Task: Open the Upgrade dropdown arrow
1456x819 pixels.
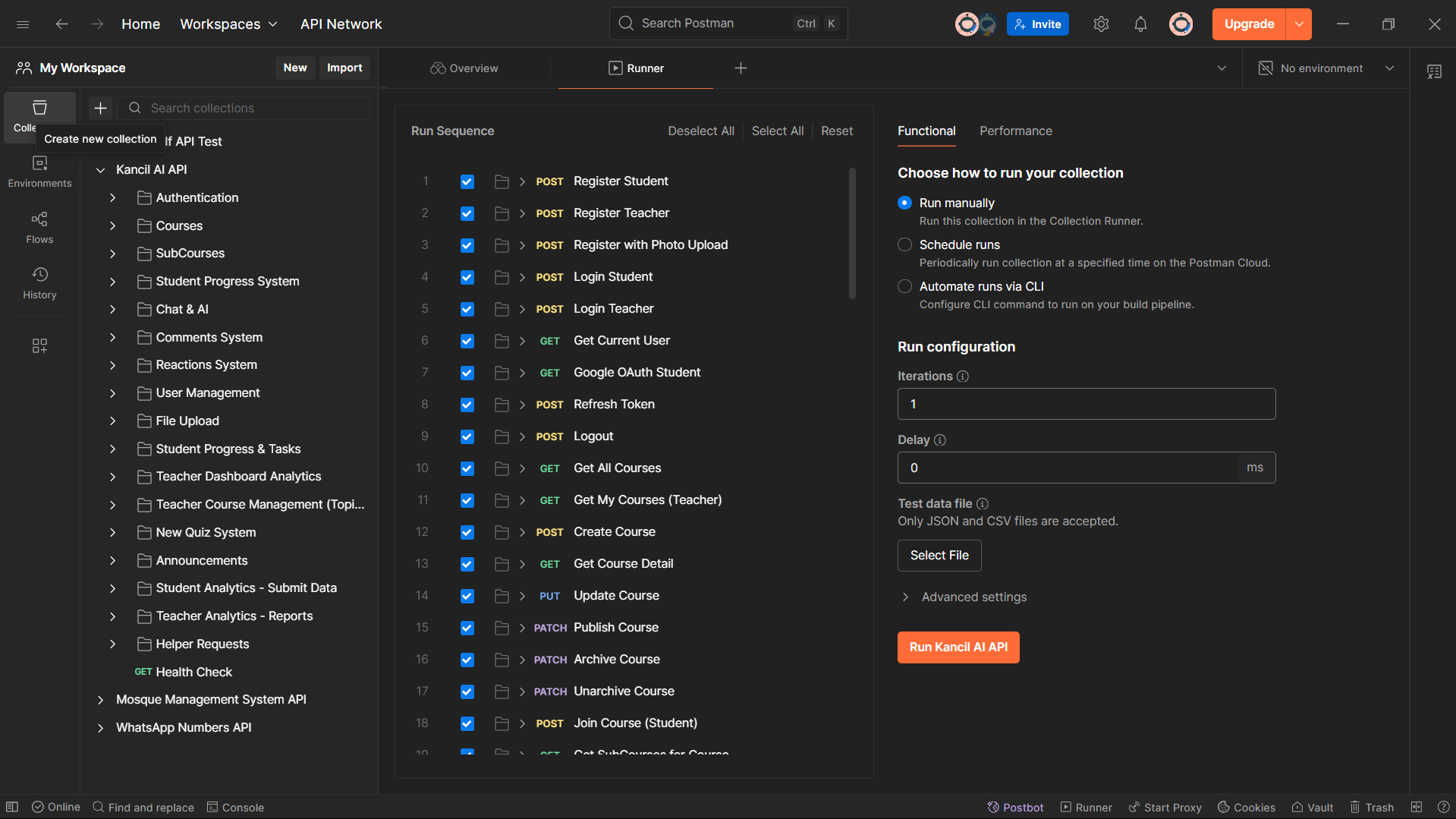Action: [1299, 24]
